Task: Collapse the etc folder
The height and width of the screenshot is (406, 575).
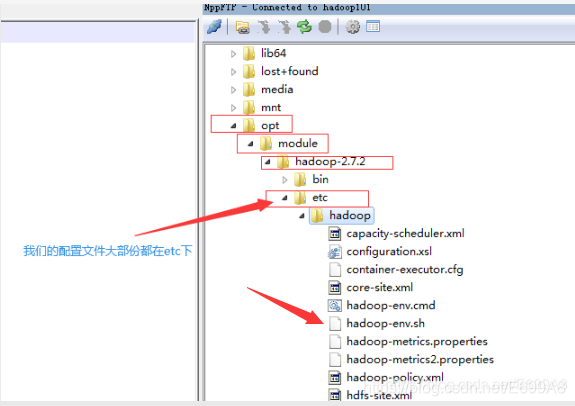Action: click(x=285, y=198)
